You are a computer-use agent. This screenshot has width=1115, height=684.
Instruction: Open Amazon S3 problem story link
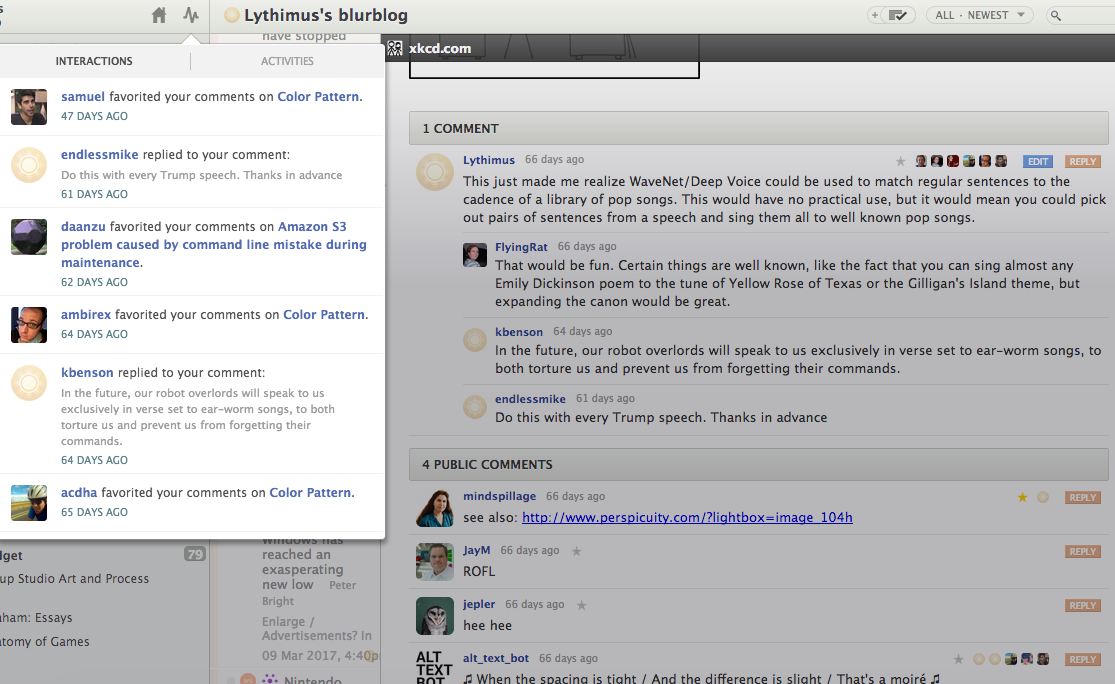click(x=213, y=245)
